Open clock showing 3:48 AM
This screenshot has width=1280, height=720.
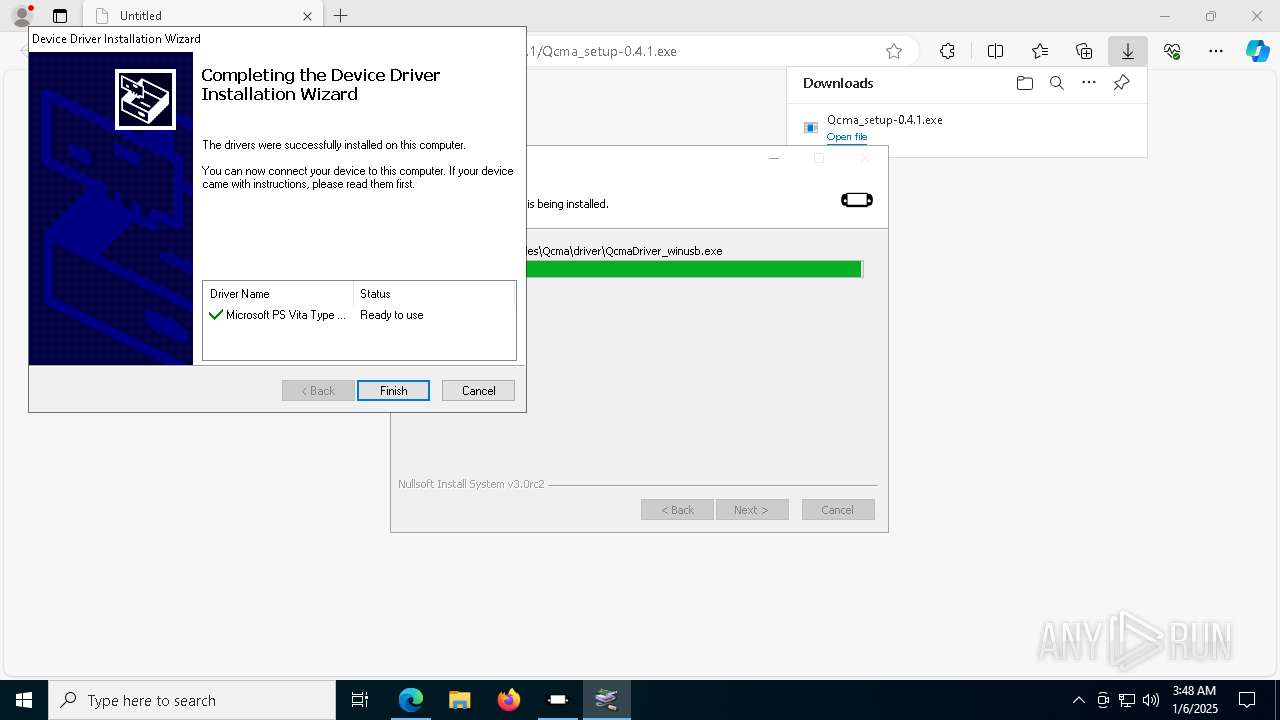1194,700
